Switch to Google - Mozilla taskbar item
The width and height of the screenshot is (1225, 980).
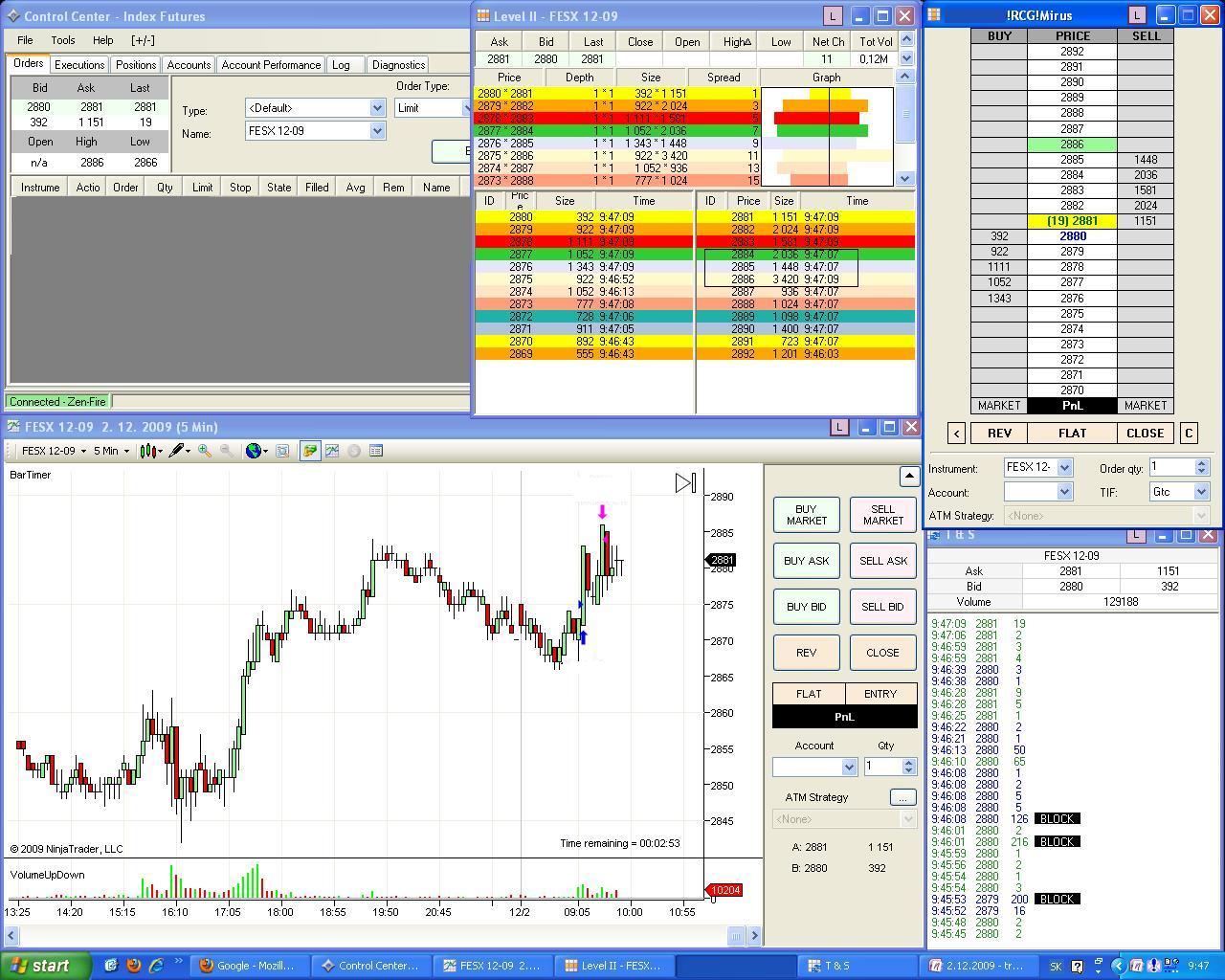pos(248,966)
